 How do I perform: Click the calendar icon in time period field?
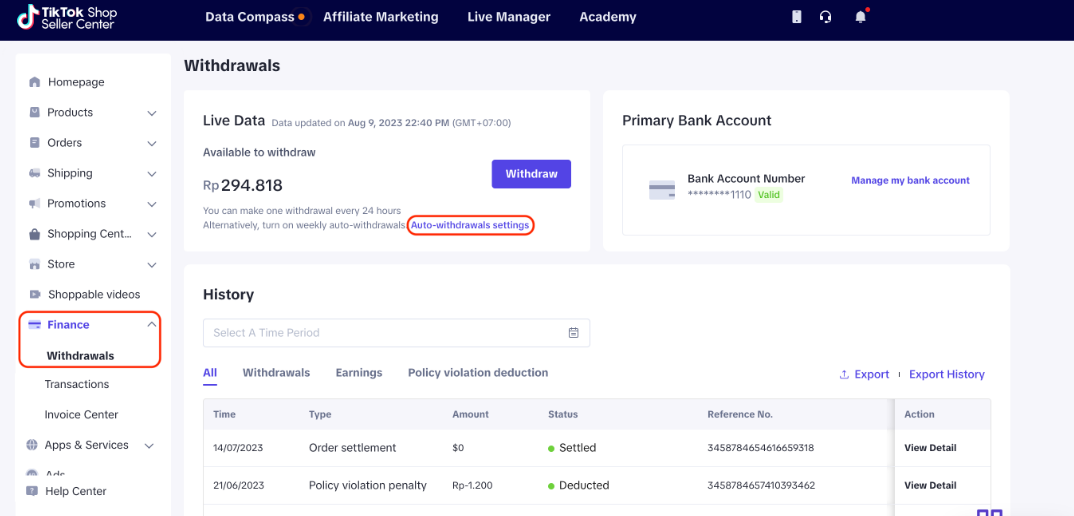(573, 333)
